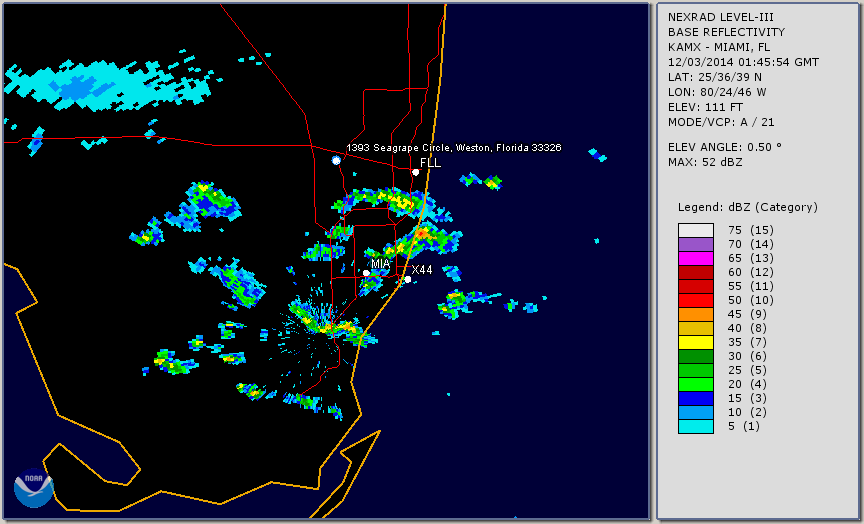Click the 'LON: 80/24/46 W' text
The height and width of the screenshot is (524, 864).
tap(717, 92)
